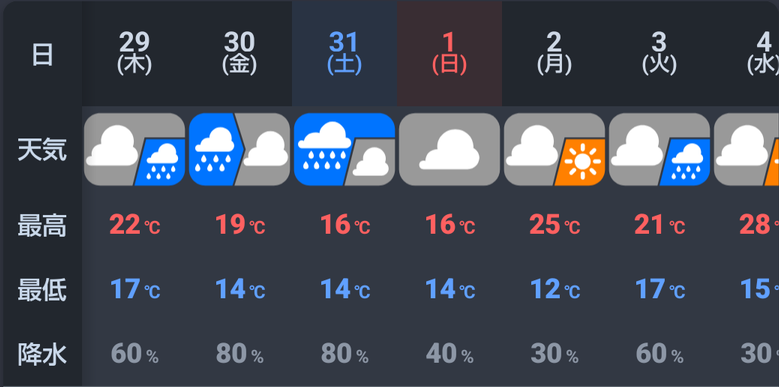
Task: Click the rainy weather icon for the 31st
Action: pyautogui.click(x=344, y=150)
